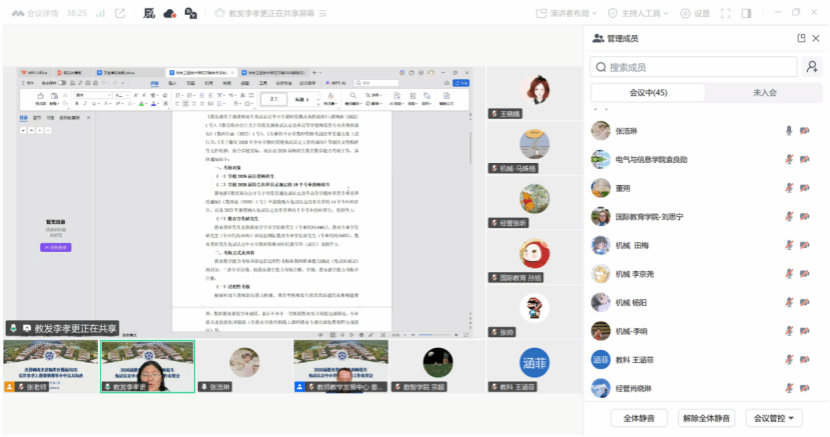Open the cloud recording icon in top bar
The height and width of the screenshot is (437, 830).
(x=169, y=13)
